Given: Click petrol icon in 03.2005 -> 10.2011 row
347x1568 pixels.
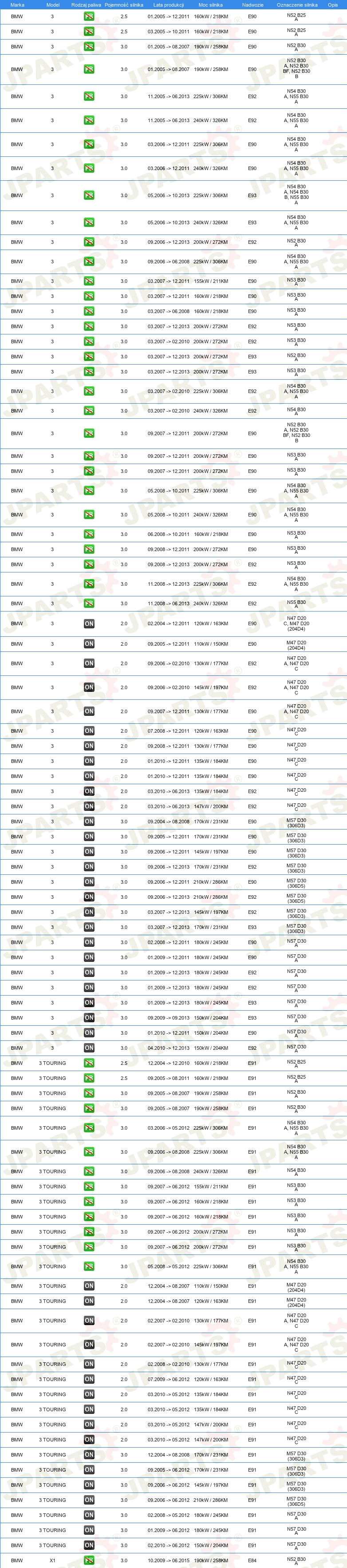Looking at the screenshot, I should [x=89, y=32].
